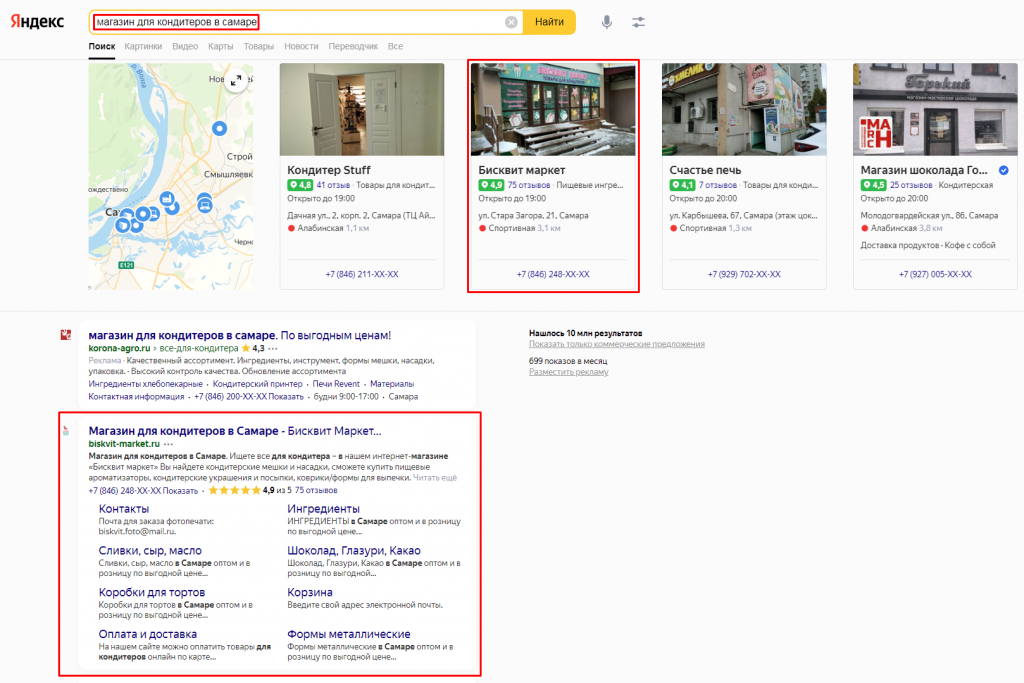Open Кондитер Stuff card title
The height and width of the screenshot is (683, 1024).
pyautogui.click(x=328, y=170)
